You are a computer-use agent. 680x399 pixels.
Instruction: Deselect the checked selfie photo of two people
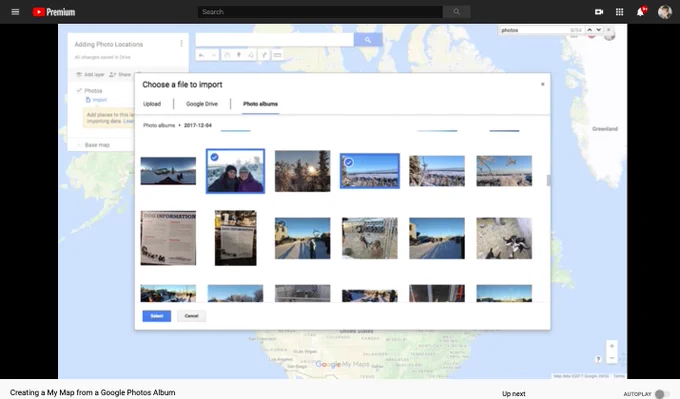tap(235, 171)
